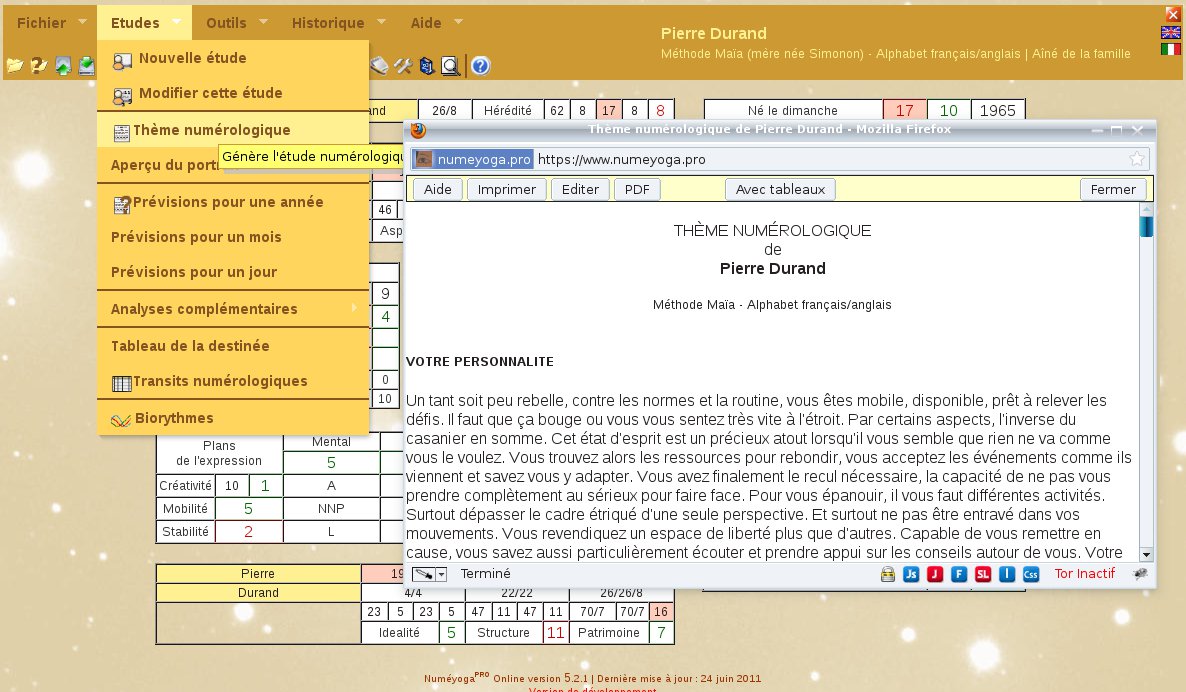Screen dimensions: 1186x692
Task: Click the gray bug icon in status bar
Action: pos(1140,574)
